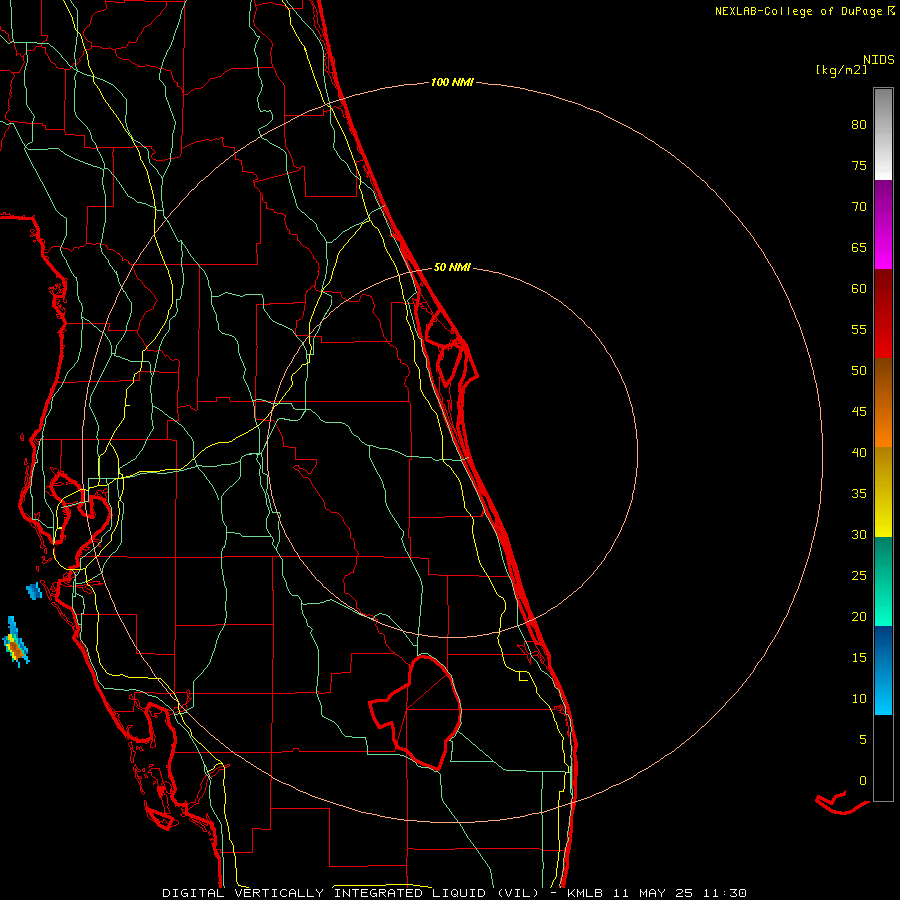Click the NIDS label above the color scale
Image resolution: width=900 pixels, height=900 pixels.
[x=879, y=60]
